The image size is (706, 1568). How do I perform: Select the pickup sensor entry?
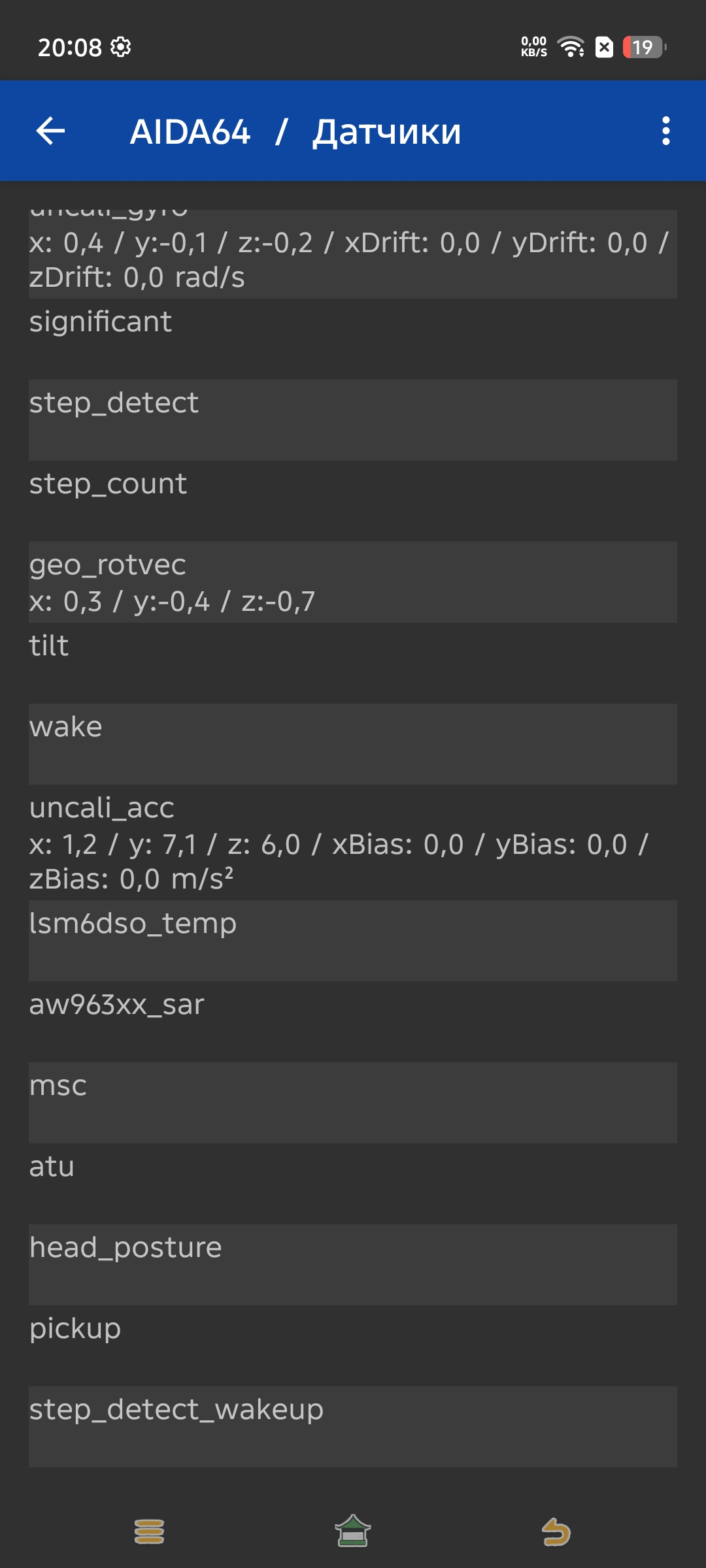click(353, 1345)
